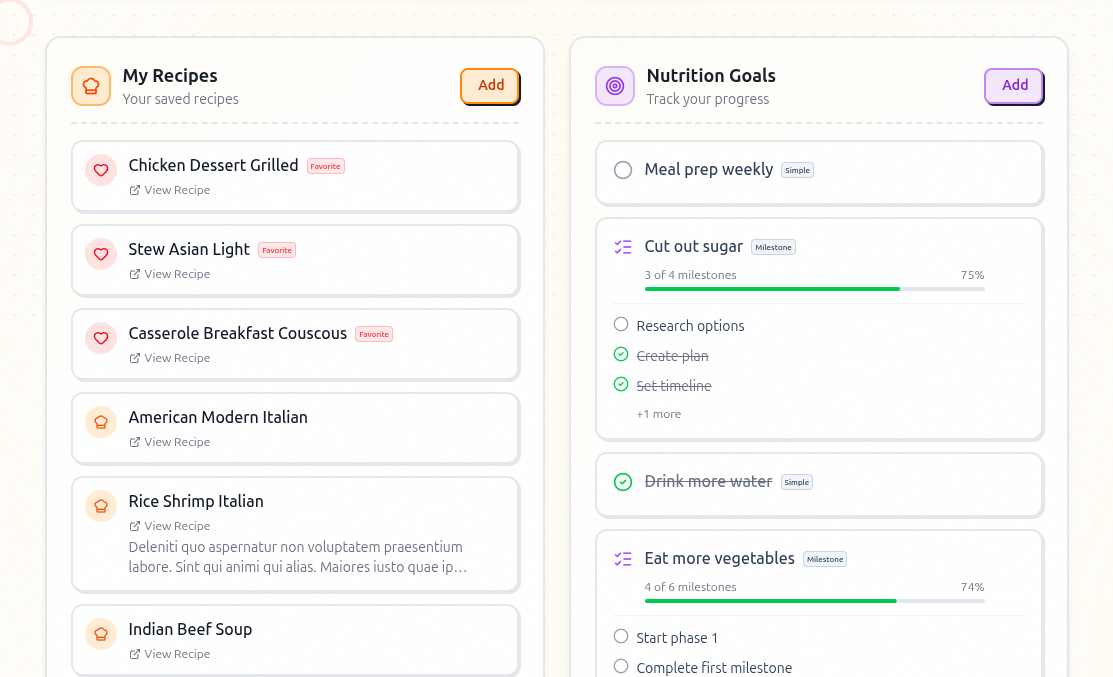Click the checklist icon beside Cut out sugar
This screenshot has width=1113, height=677.
pyautogui.click(x=623, y=246)
